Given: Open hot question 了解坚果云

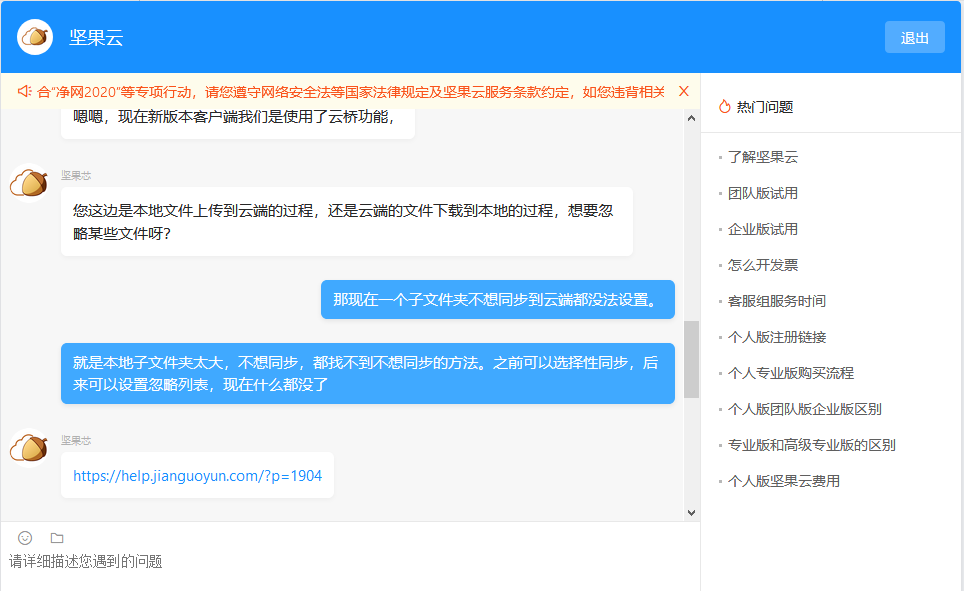Looking at the screenshot, I should [763, 157].
